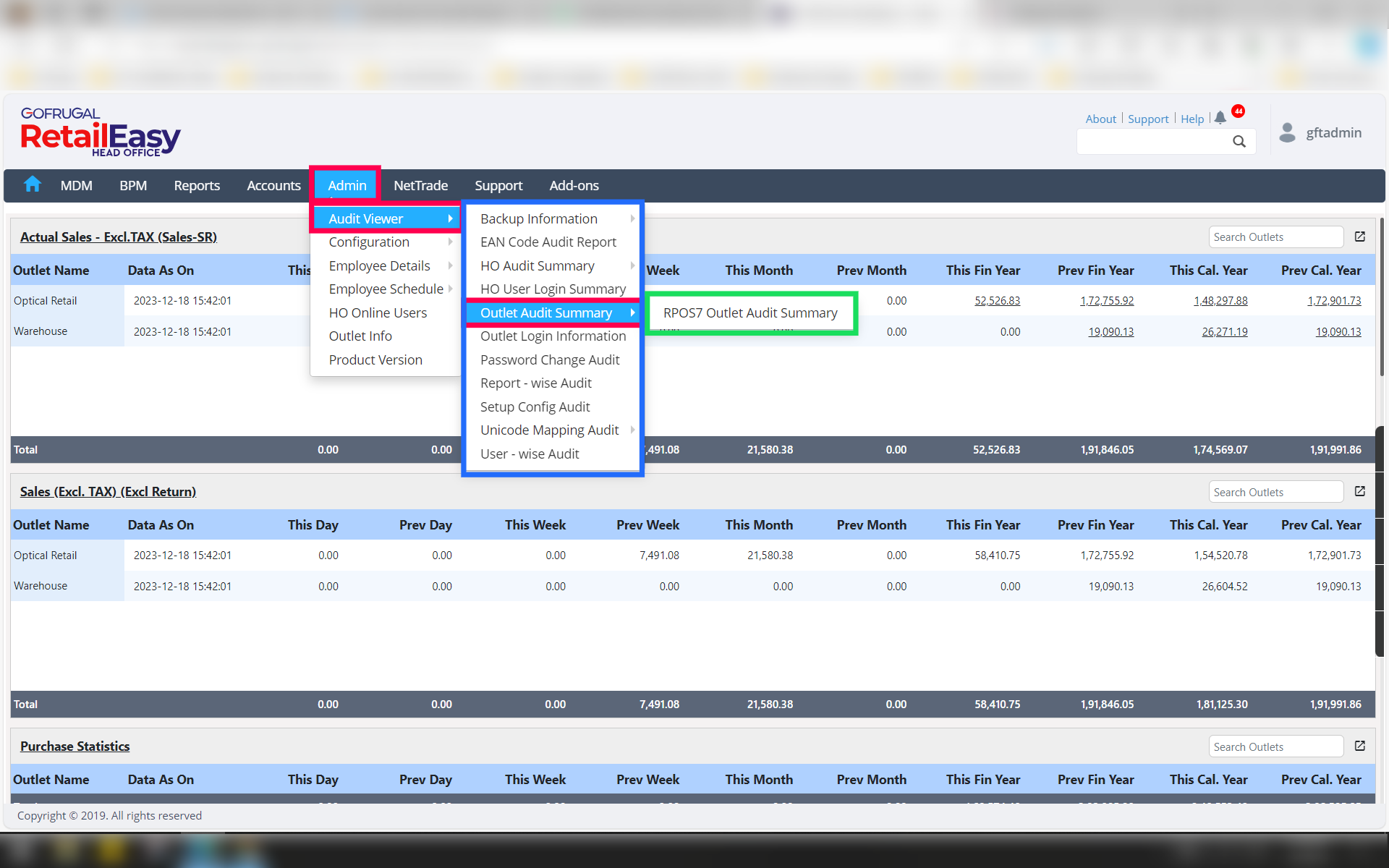This screenshot has height=868, width=1389.
Task: Click the gftadmin user avatar icon
Action: (x=1287, y=132)
